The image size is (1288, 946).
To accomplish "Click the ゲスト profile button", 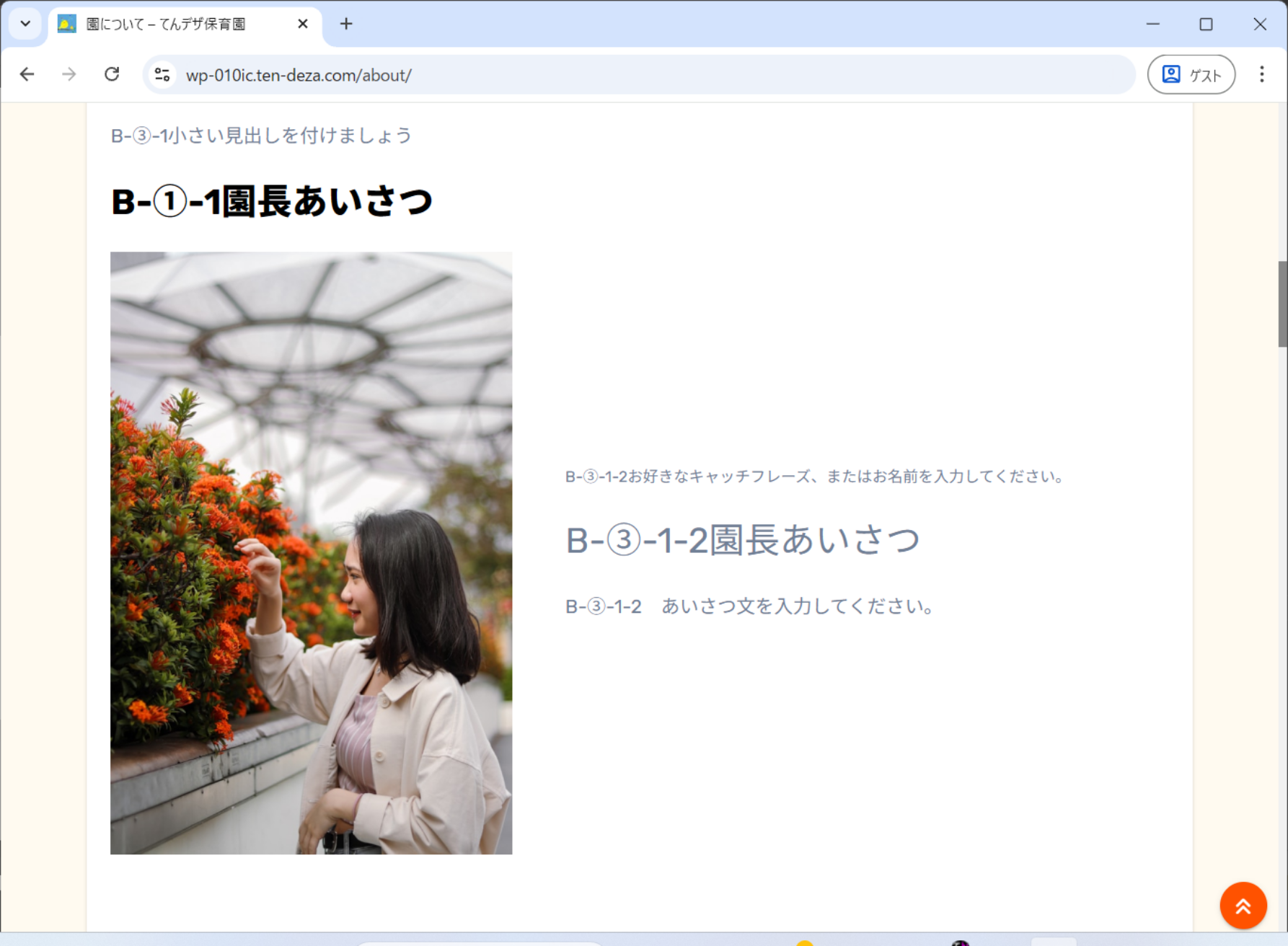I will coord(1191,74).
